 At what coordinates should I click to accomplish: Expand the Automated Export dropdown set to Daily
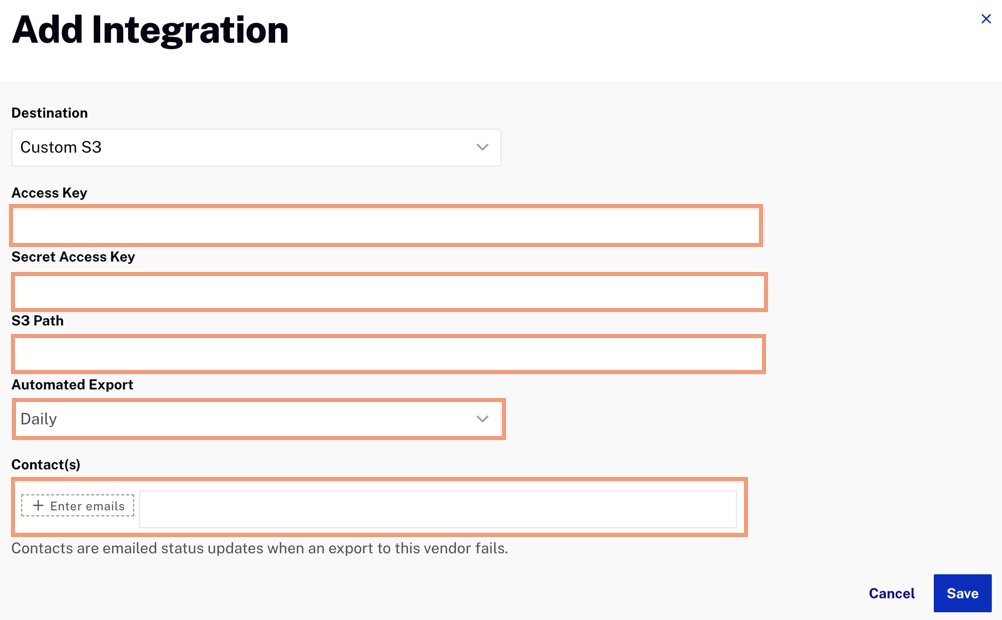[259, 419]
